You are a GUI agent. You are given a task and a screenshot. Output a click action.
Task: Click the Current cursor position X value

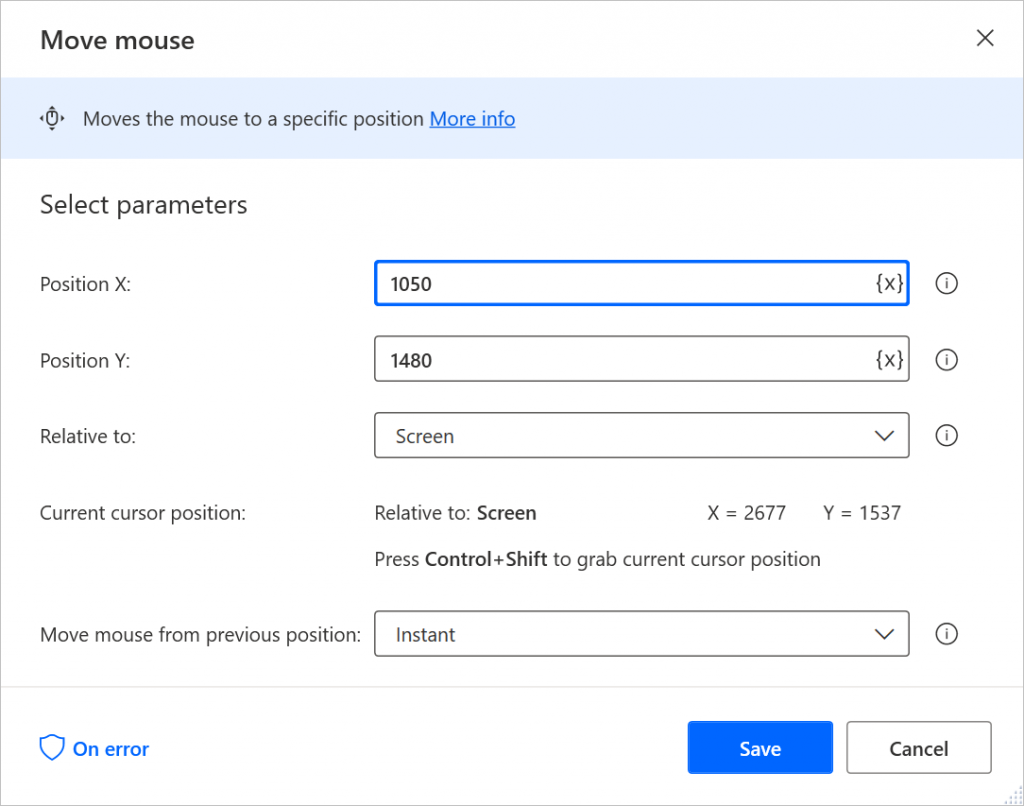747,513
